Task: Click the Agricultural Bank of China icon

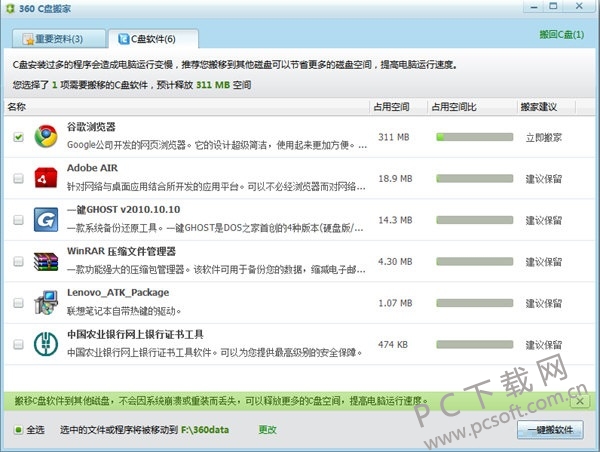Action: click(x=46, y=344)
